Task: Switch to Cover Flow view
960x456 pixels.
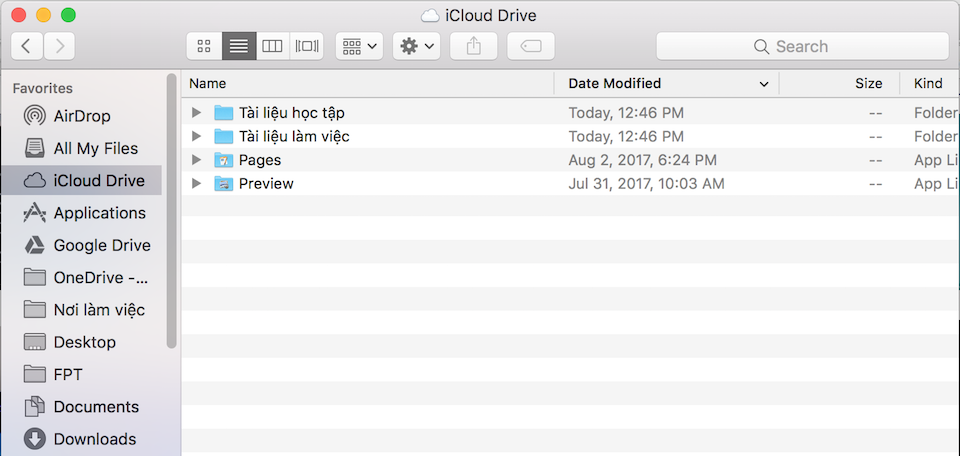Action: pyautogui.click(x=306, y=46)
